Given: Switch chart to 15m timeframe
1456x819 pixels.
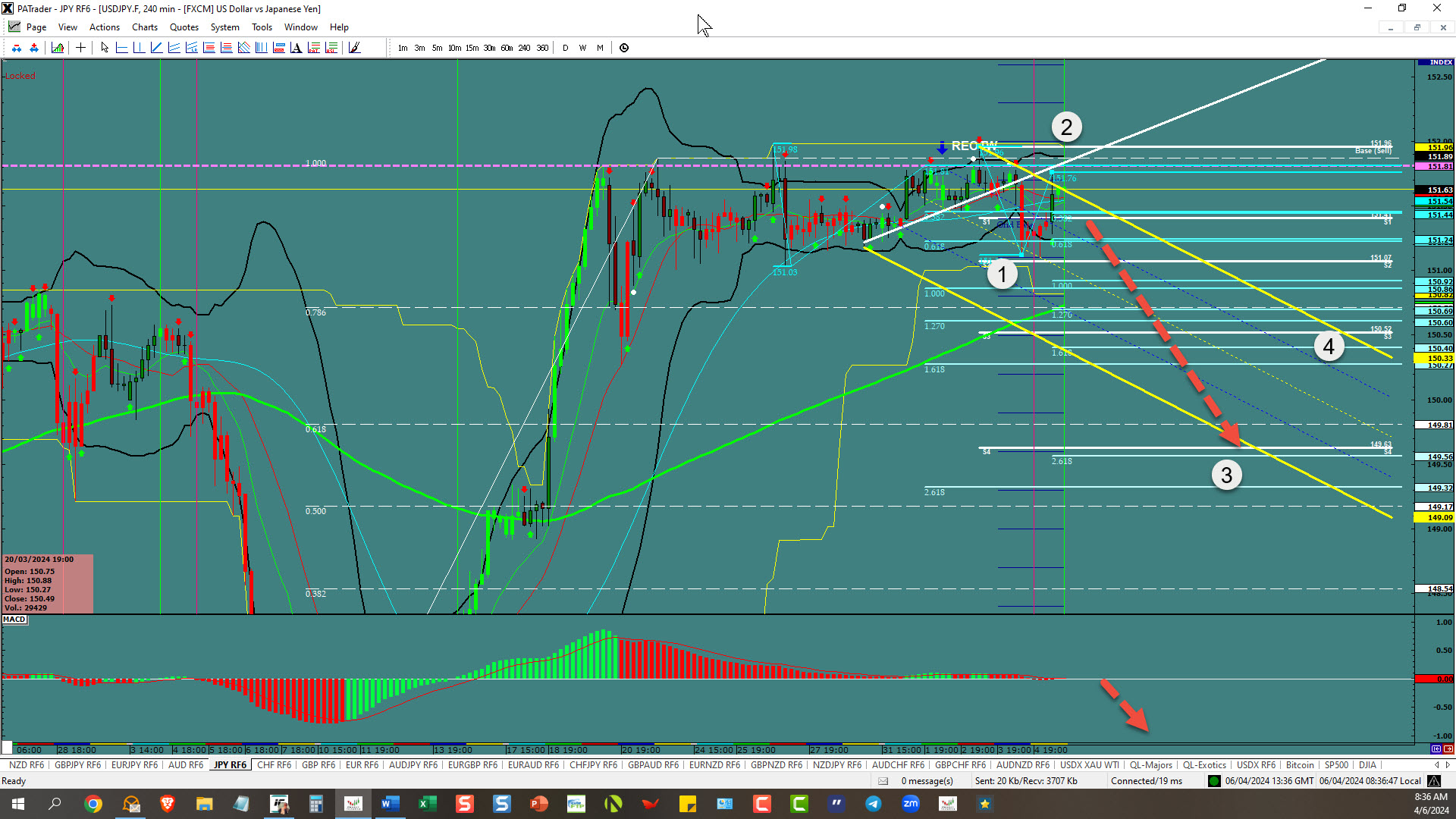Looking at the screenshot, I should 472,48.
